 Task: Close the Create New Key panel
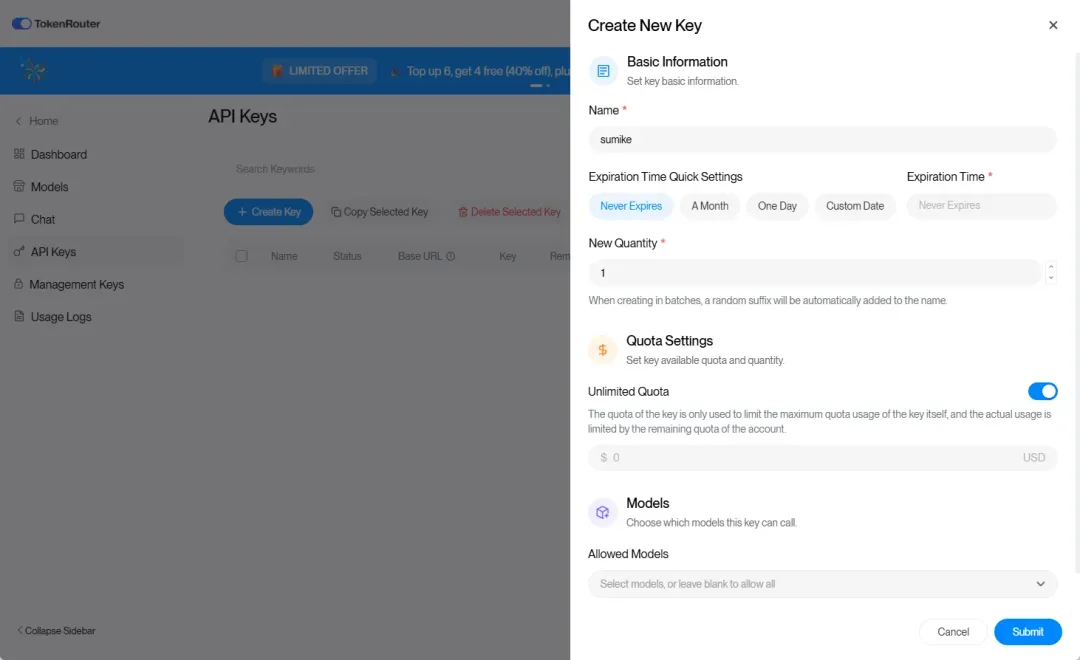[1052, 25]
